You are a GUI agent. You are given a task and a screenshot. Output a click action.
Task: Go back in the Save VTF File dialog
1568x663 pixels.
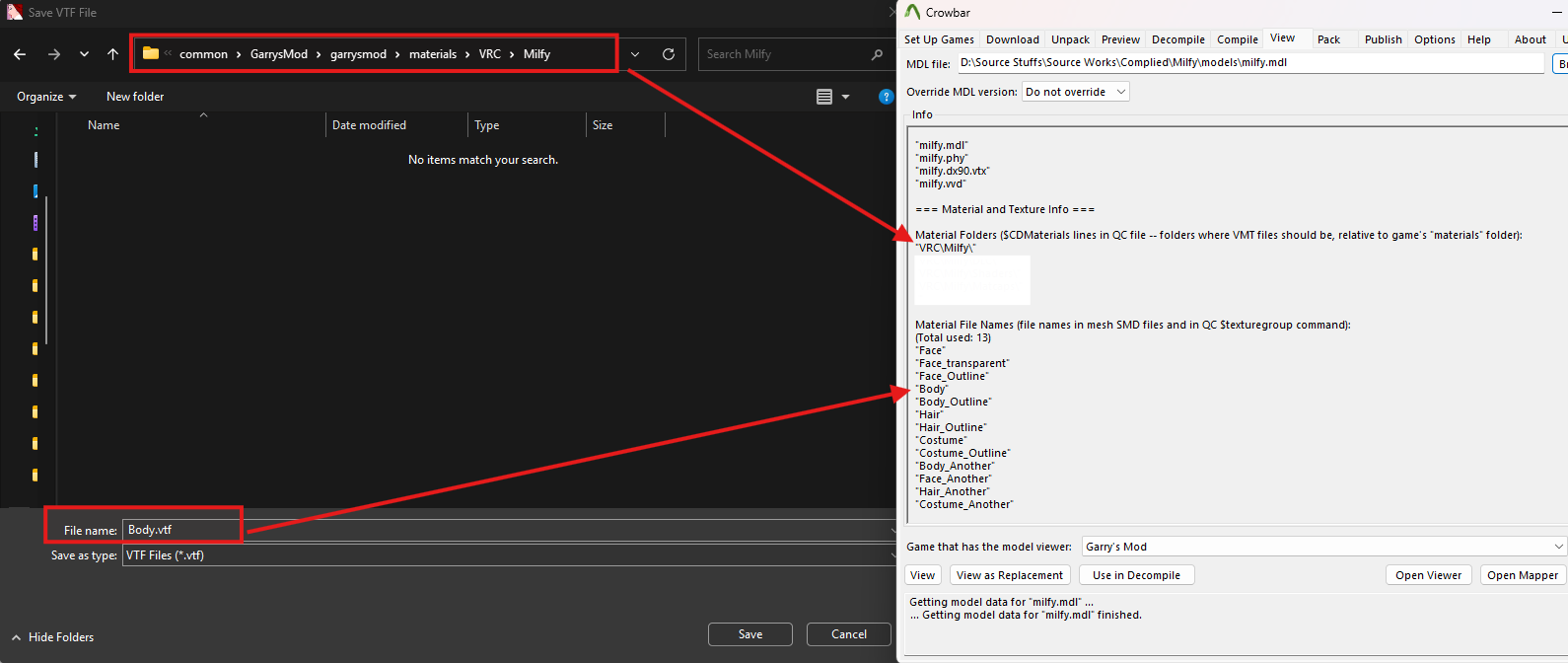(x=20, y=54)
